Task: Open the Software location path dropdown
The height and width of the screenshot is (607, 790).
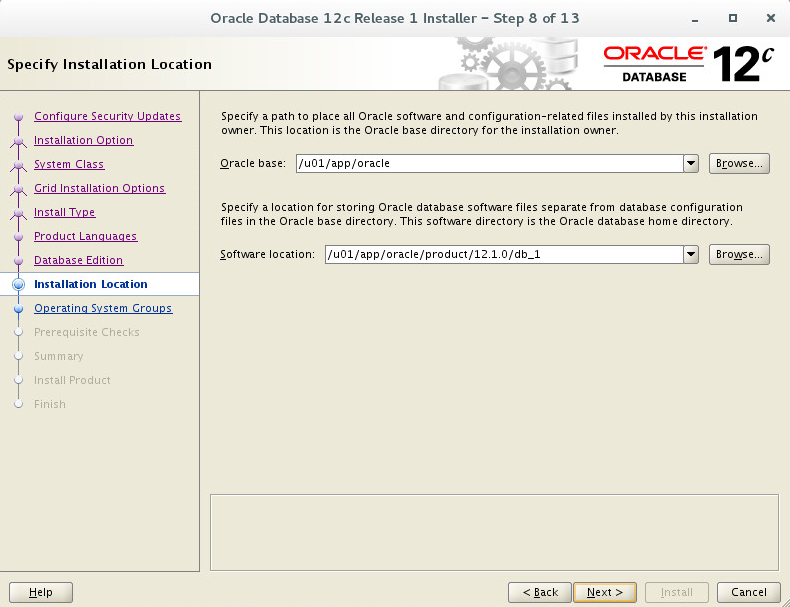Action: (691, 254)
